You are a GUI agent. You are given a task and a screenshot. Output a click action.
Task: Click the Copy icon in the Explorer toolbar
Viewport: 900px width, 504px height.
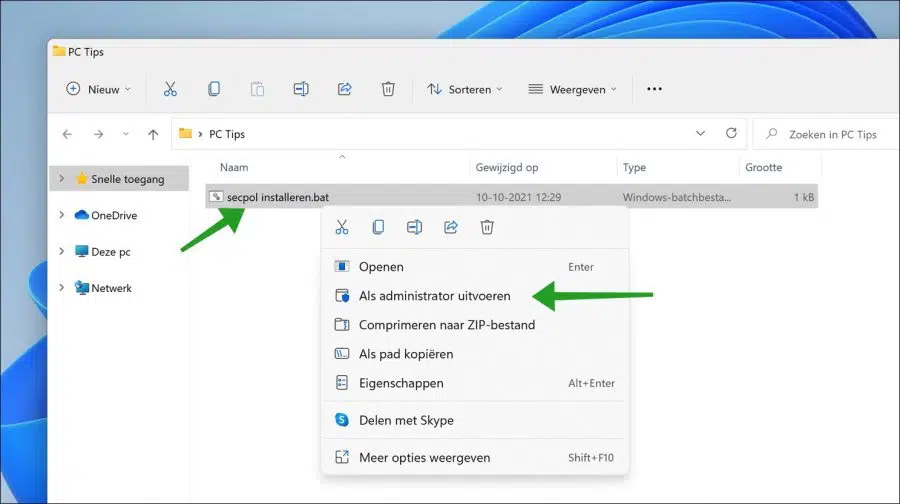pos(214,89)
